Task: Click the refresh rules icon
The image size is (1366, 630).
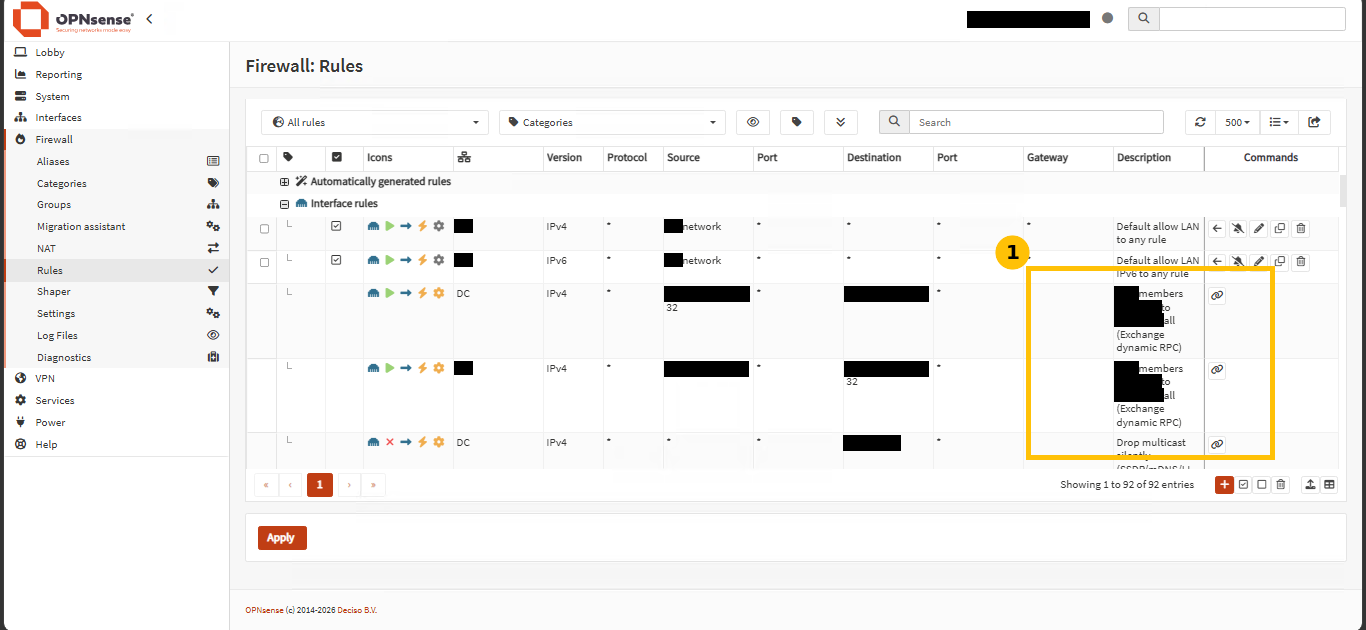Action: point(1201,122)
